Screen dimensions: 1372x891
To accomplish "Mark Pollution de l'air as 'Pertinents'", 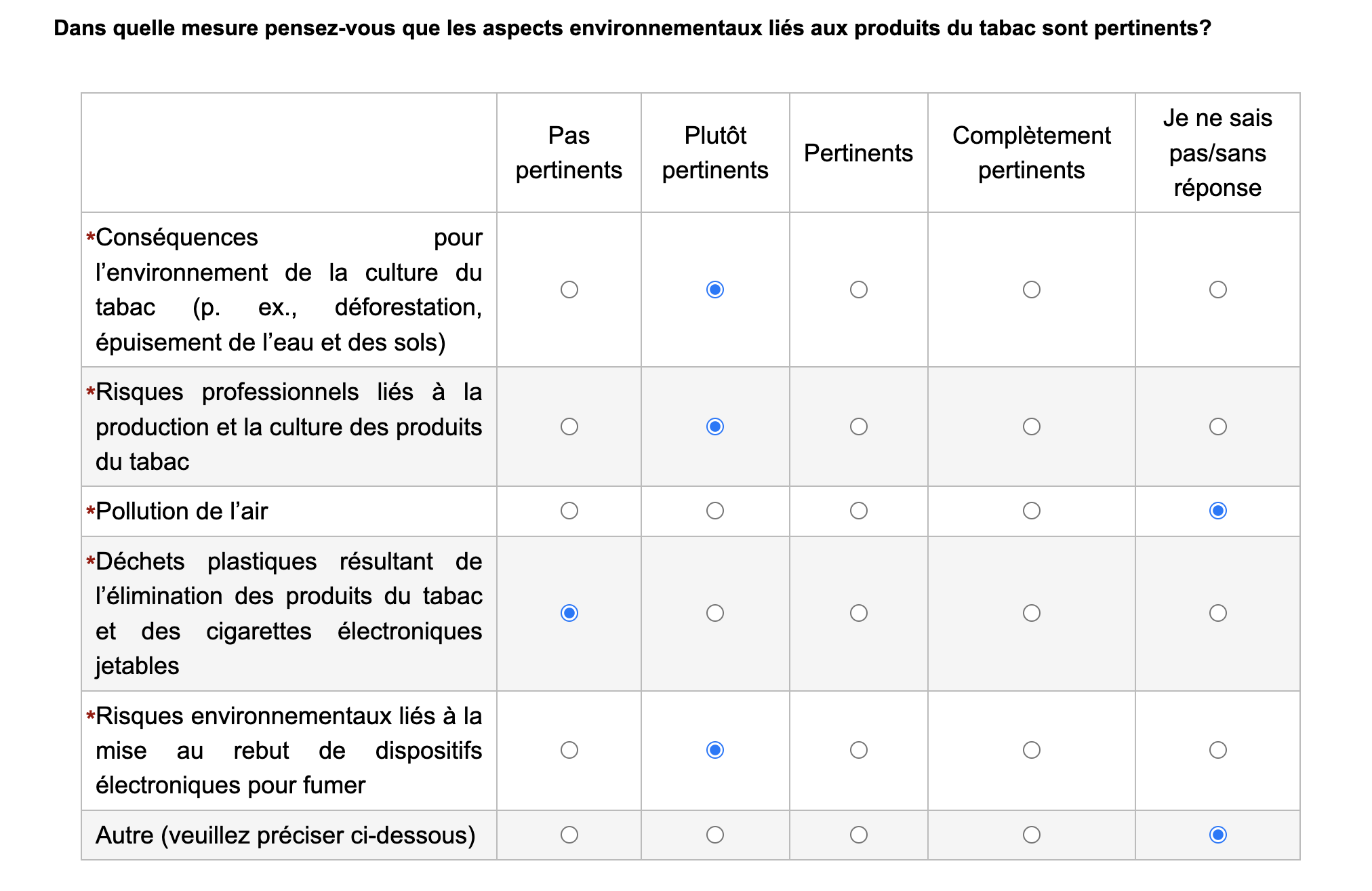I will pyautogui.click(x=858, y=511).
